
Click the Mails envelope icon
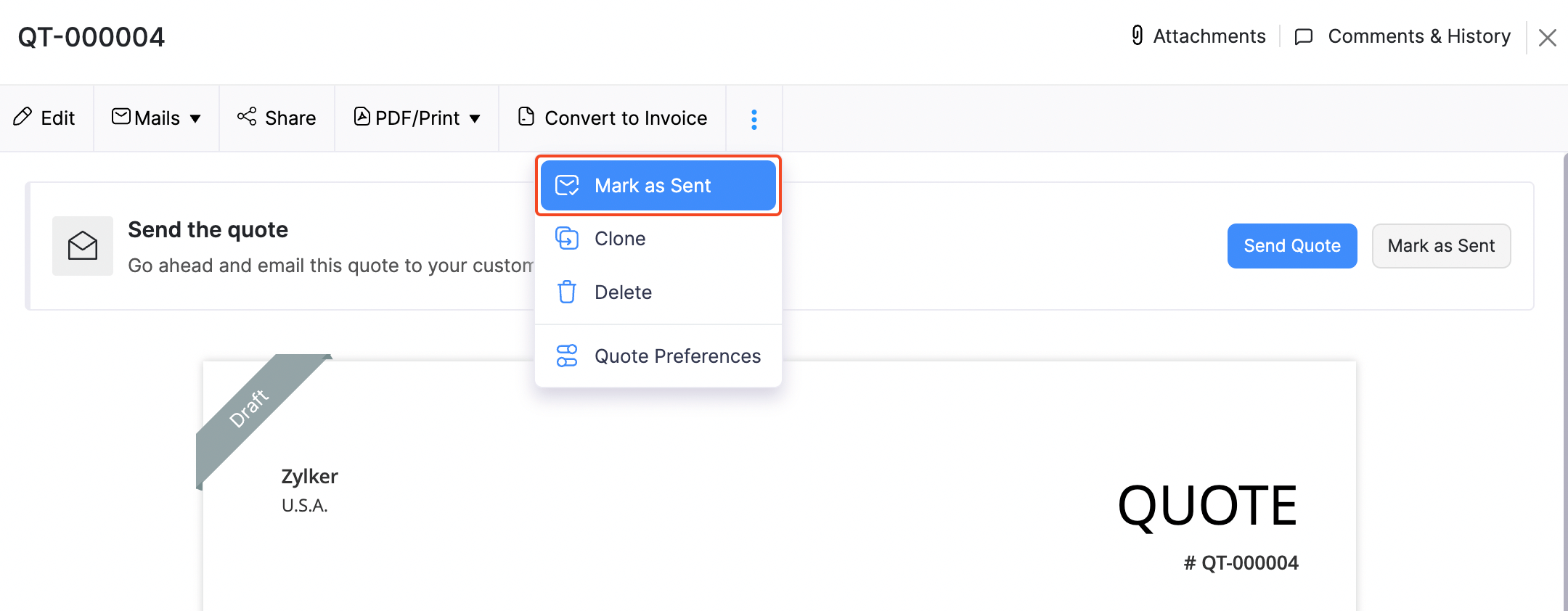pos(121,117)
